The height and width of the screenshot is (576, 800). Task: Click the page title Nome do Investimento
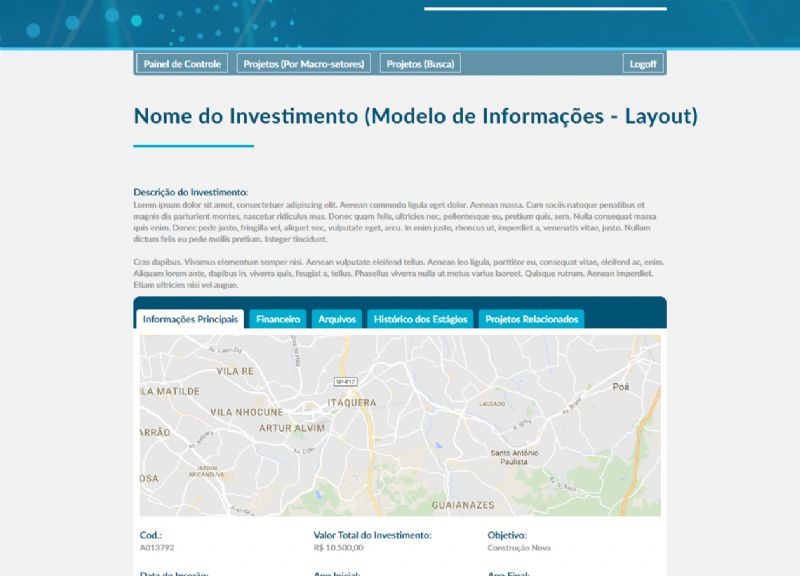416,116
